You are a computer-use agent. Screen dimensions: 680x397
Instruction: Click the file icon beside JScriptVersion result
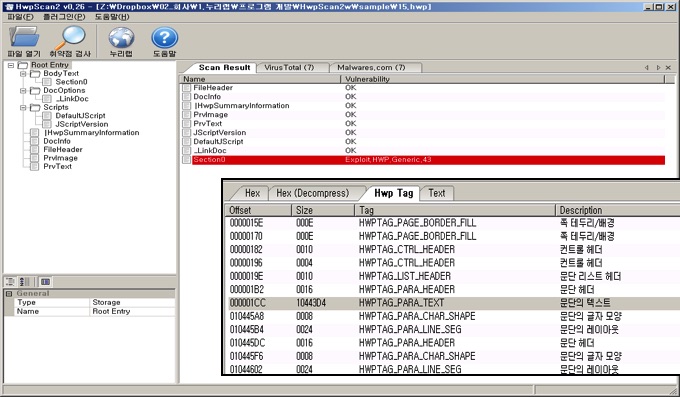(186, 133)
